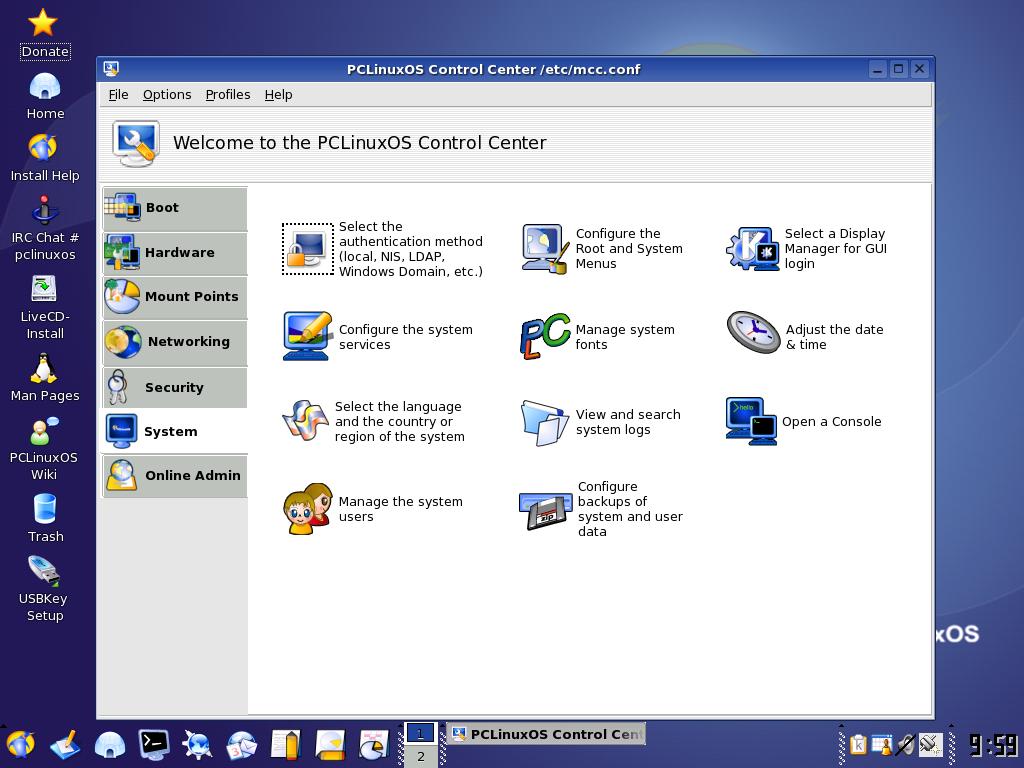Open the File menu
The width and height of the screenshot is (1024, 768).
[x=118, y=95]
